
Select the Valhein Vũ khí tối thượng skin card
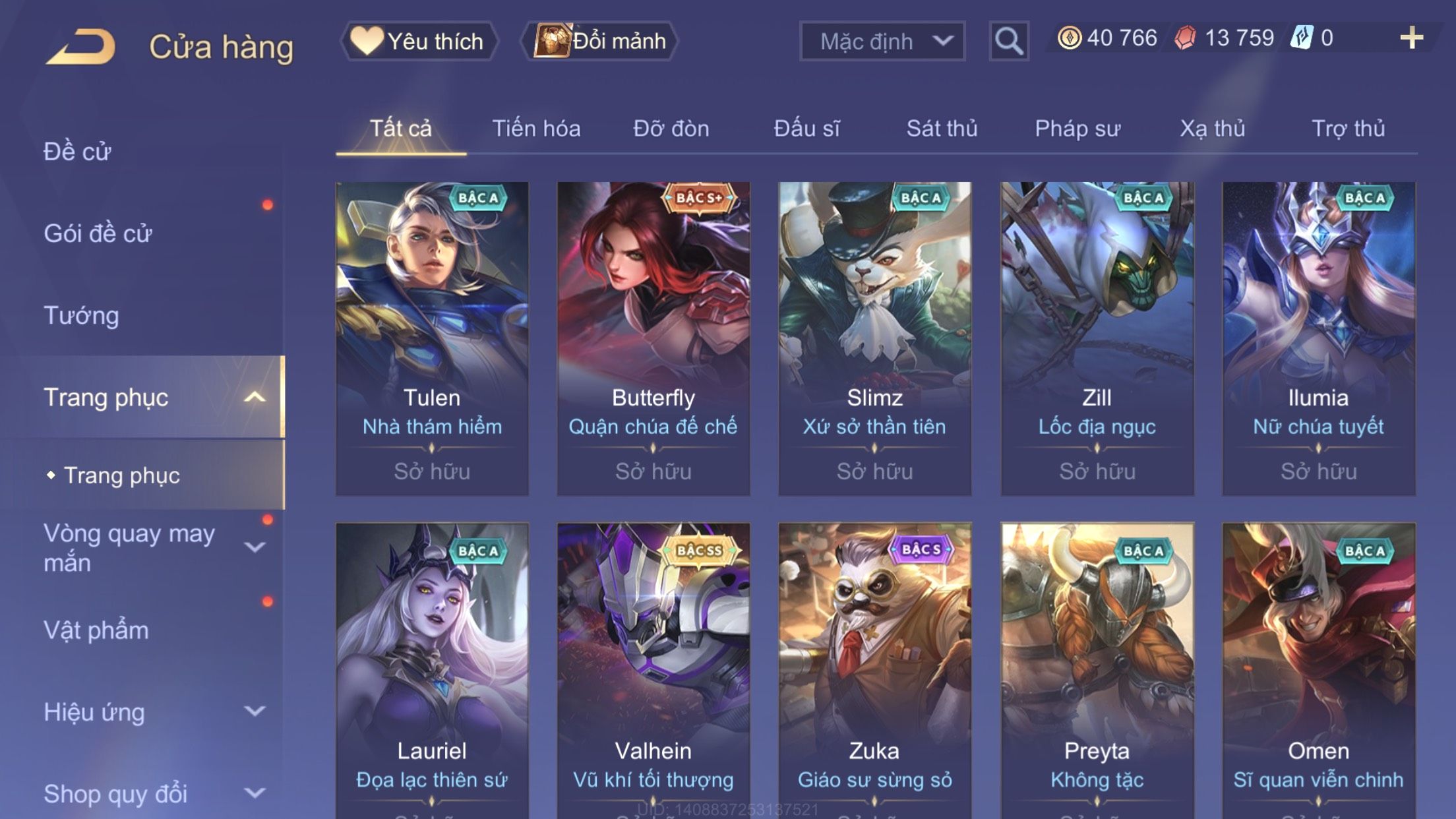653,671
